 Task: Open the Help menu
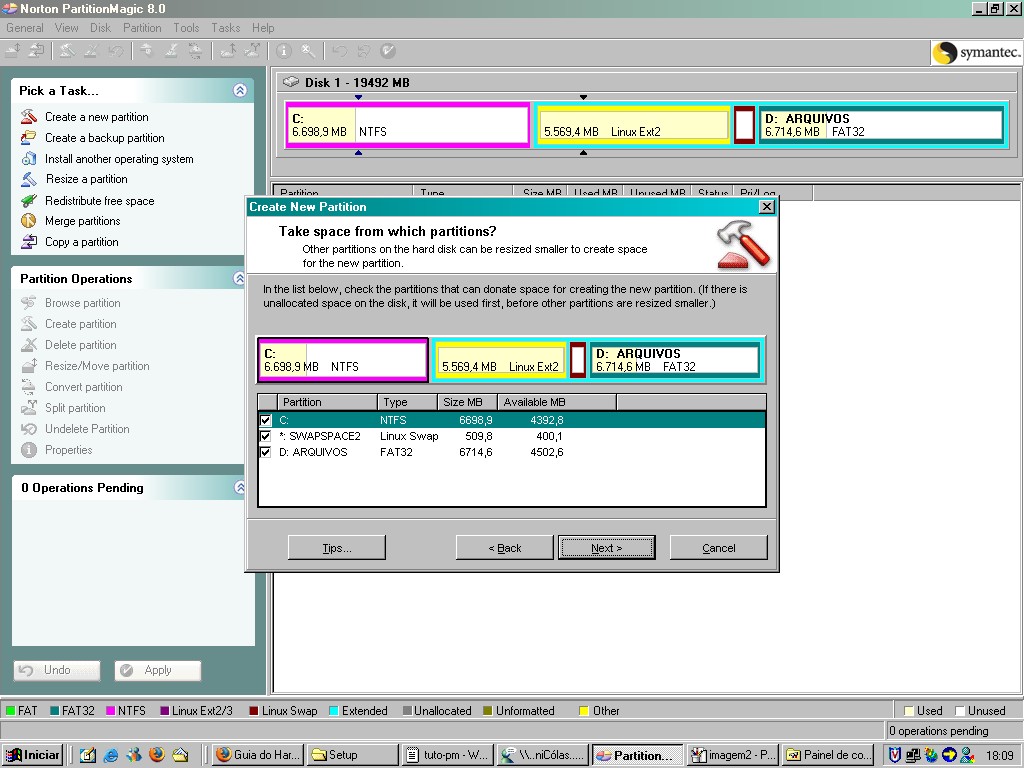coord(263,28)
